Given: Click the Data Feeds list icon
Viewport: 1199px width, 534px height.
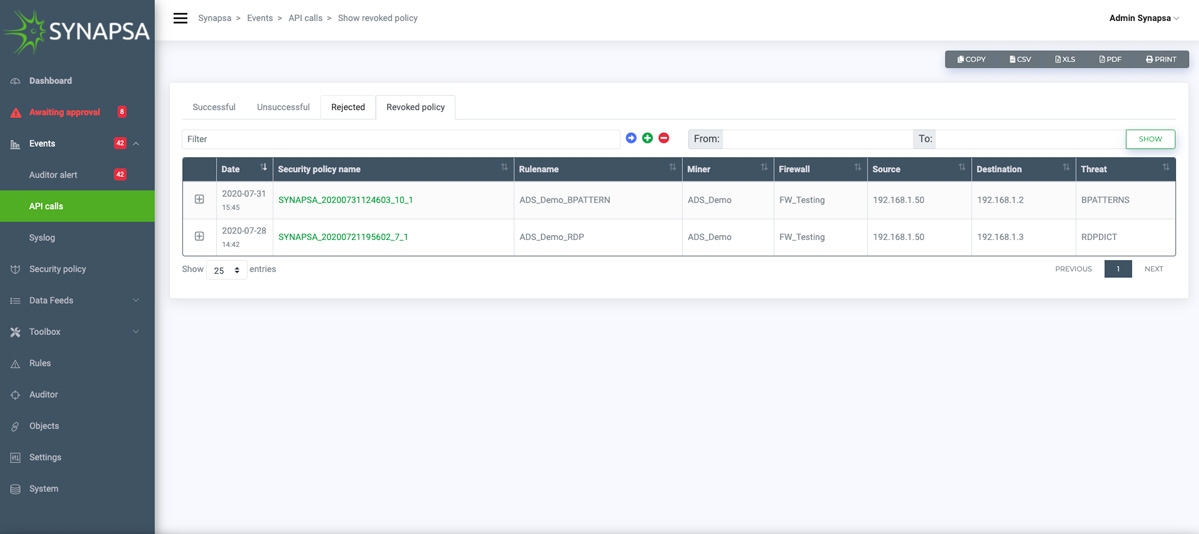Looking at the screenshot, I should [x=15, y=301].
